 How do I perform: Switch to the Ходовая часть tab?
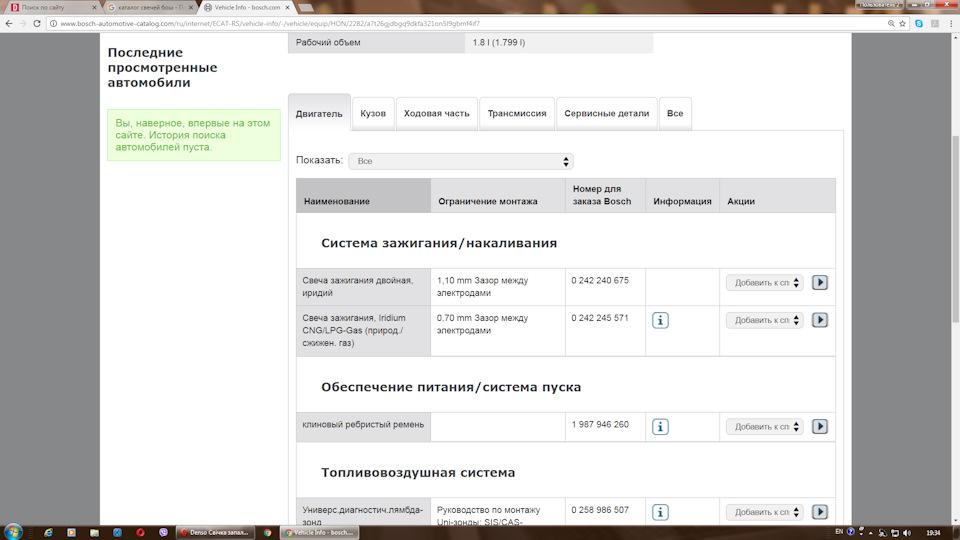click(x=437, y=113)
